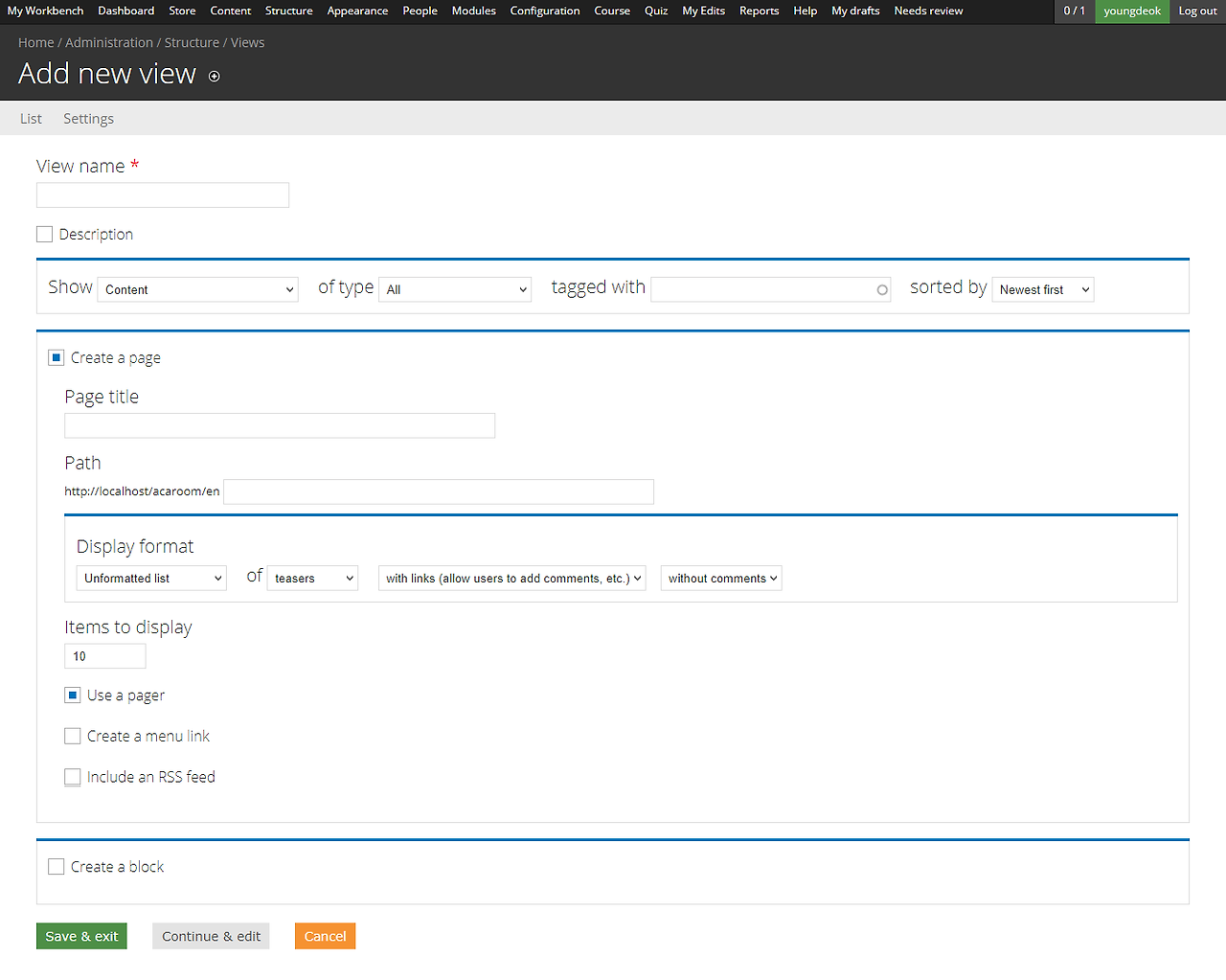This screenshot has width=1226, height=980.
Task: Open the Show Content dropdown
Action: point(198,289)
